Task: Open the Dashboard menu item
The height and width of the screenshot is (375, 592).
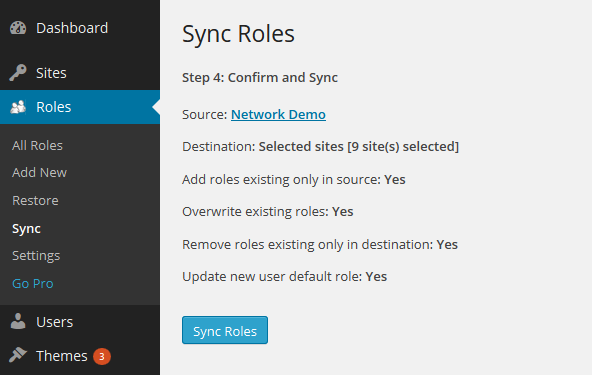Action: [x=72, y=28]
